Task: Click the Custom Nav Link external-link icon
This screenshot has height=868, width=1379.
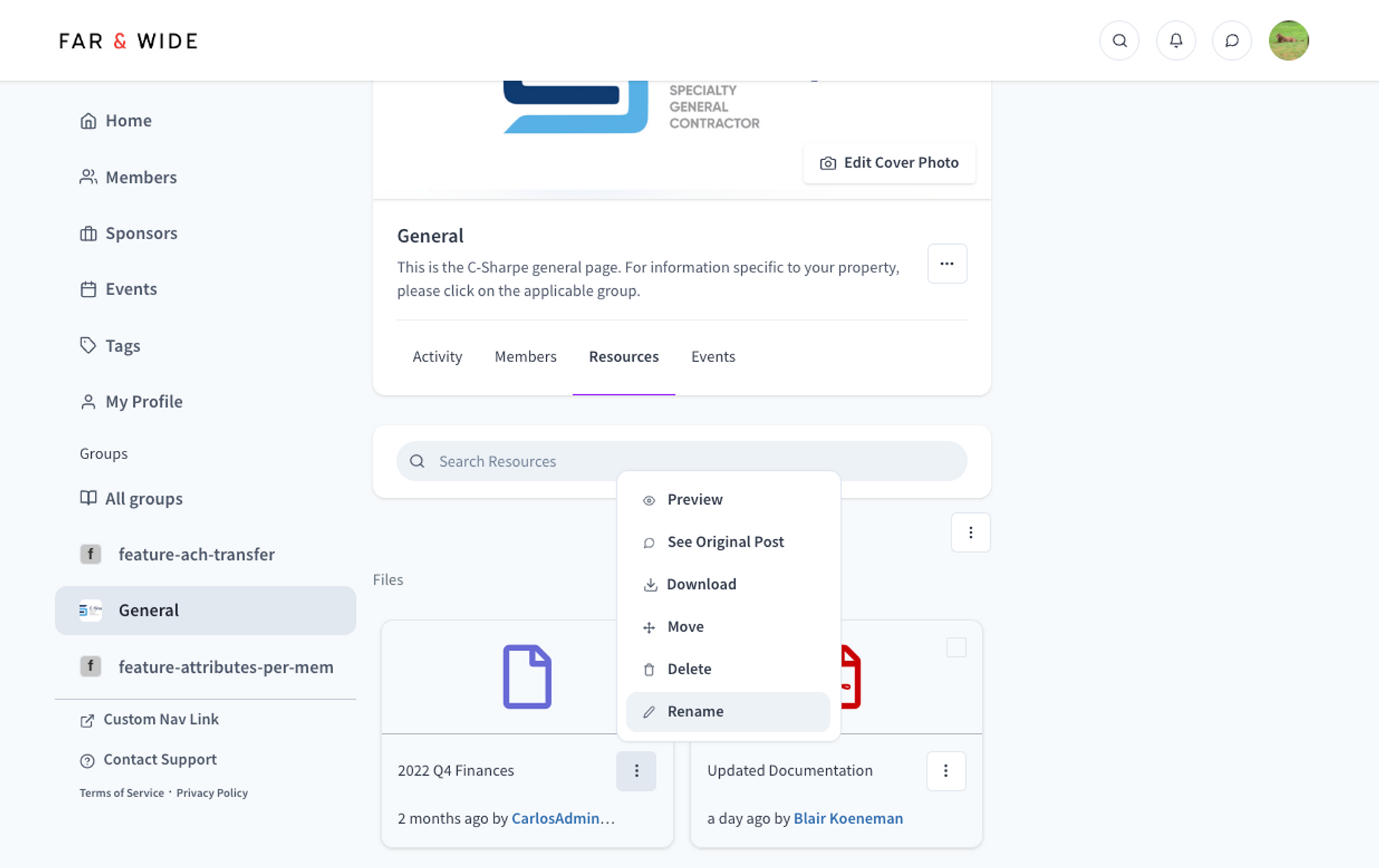Action: (87, 720)
